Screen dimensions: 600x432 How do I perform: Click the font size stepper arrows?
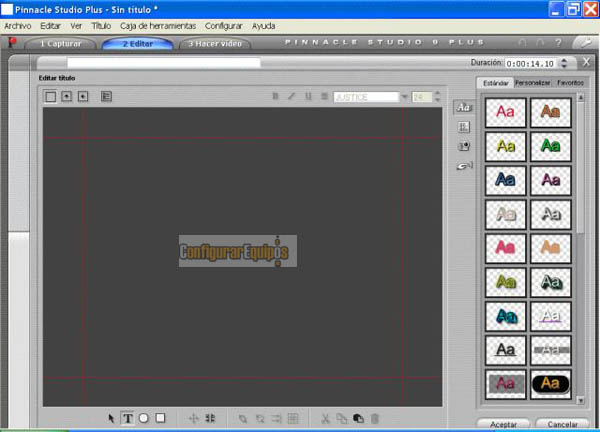[x=437, y=97]
